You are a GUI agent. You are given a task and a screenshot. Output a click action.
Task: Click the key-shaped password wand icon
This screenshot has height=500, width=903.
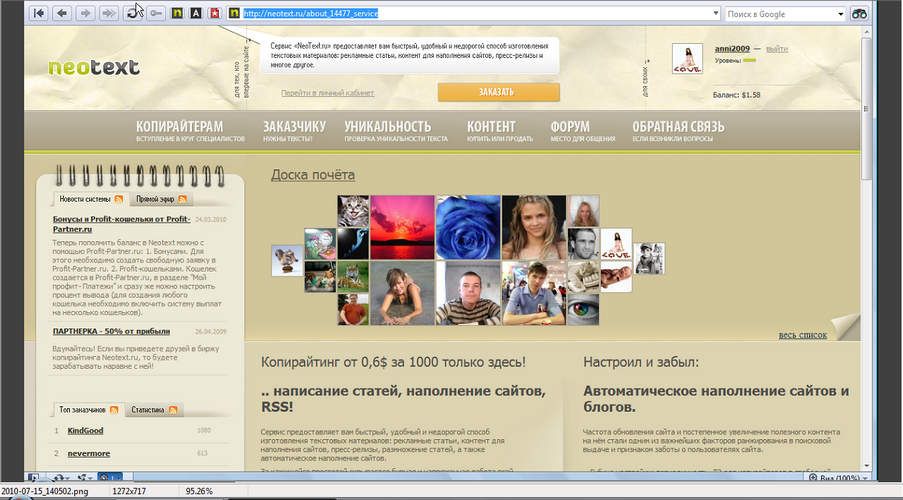[x=156, y=13]
